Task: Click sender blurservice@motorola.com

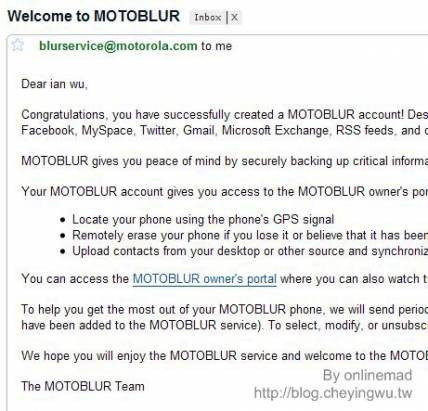Action: pyautogui.click(x=118, y=46)
